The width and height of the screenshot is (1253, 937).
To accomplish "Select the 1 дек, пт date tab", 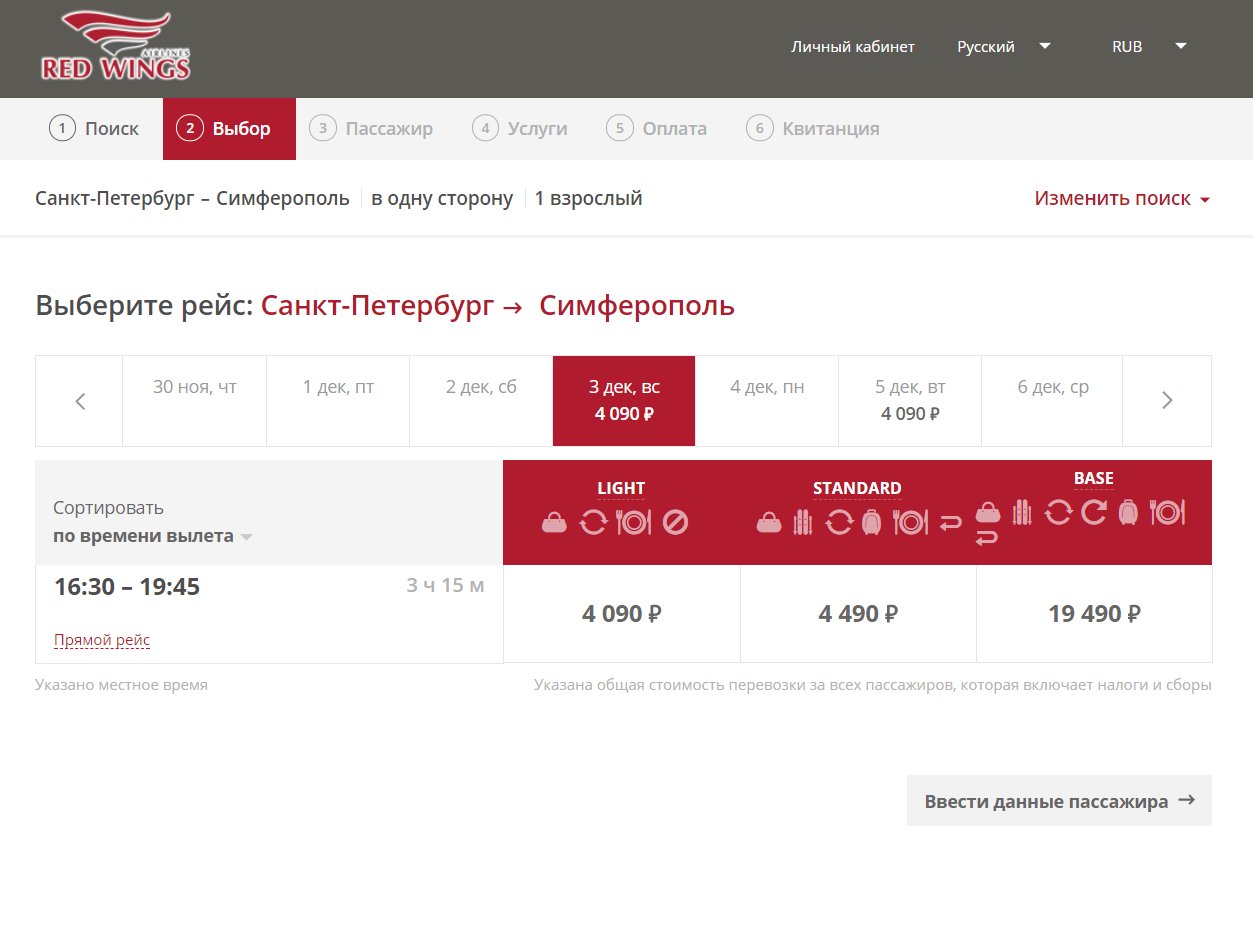I will (338, 401).
